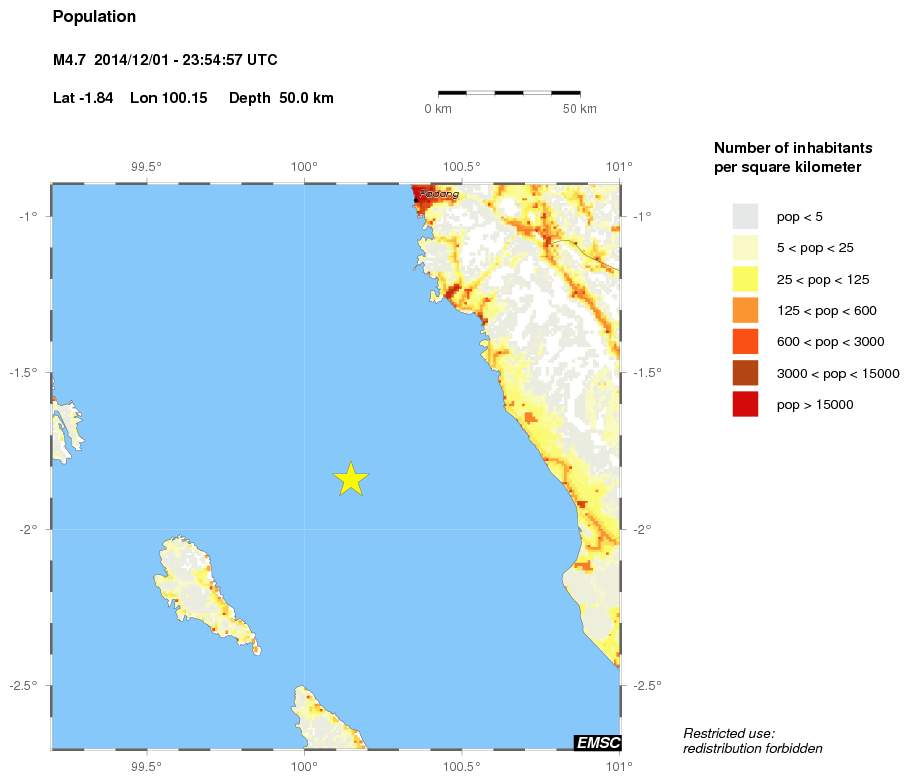Click the '3000 < pop < 15000' legend label
This screenshot has width=910, height=781.
[838, 374]
